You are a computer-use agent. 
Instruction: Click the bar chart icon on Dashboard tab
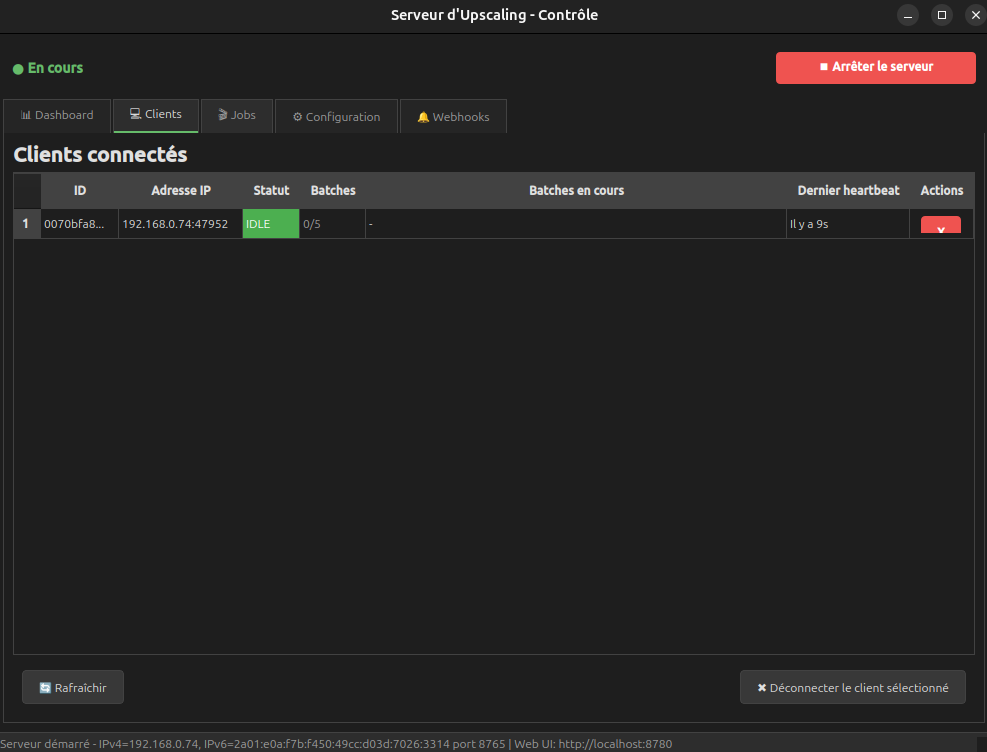(x=25, y=115)
